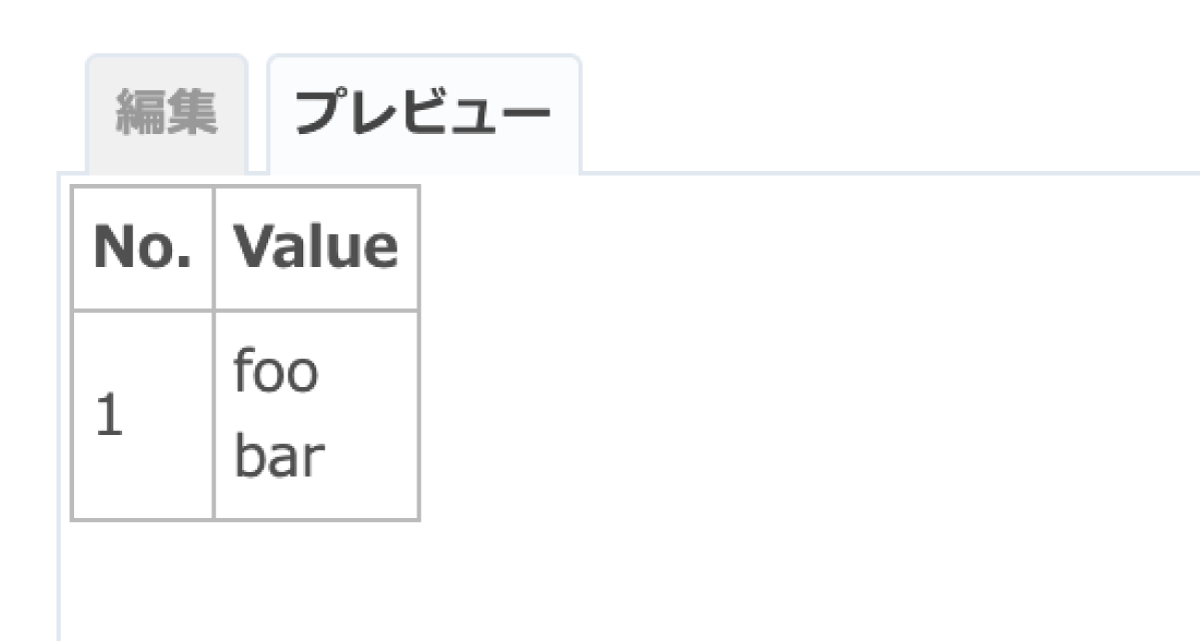Click the second line of the Value cell
This screenshot has height=641, width=1200.
pos(279,457)
